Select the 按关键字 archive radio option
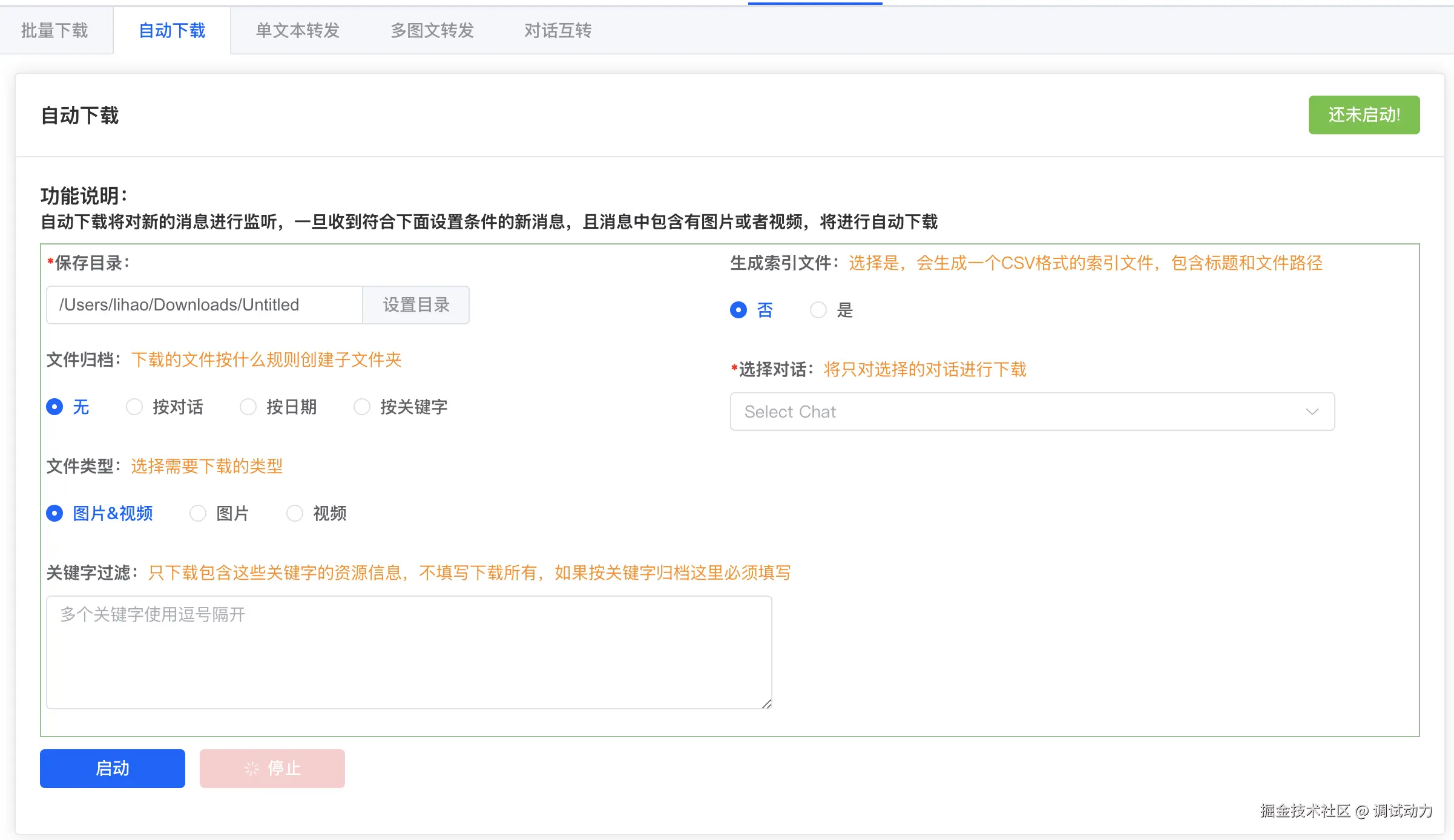1454x840 pixels. click(362, 407)
